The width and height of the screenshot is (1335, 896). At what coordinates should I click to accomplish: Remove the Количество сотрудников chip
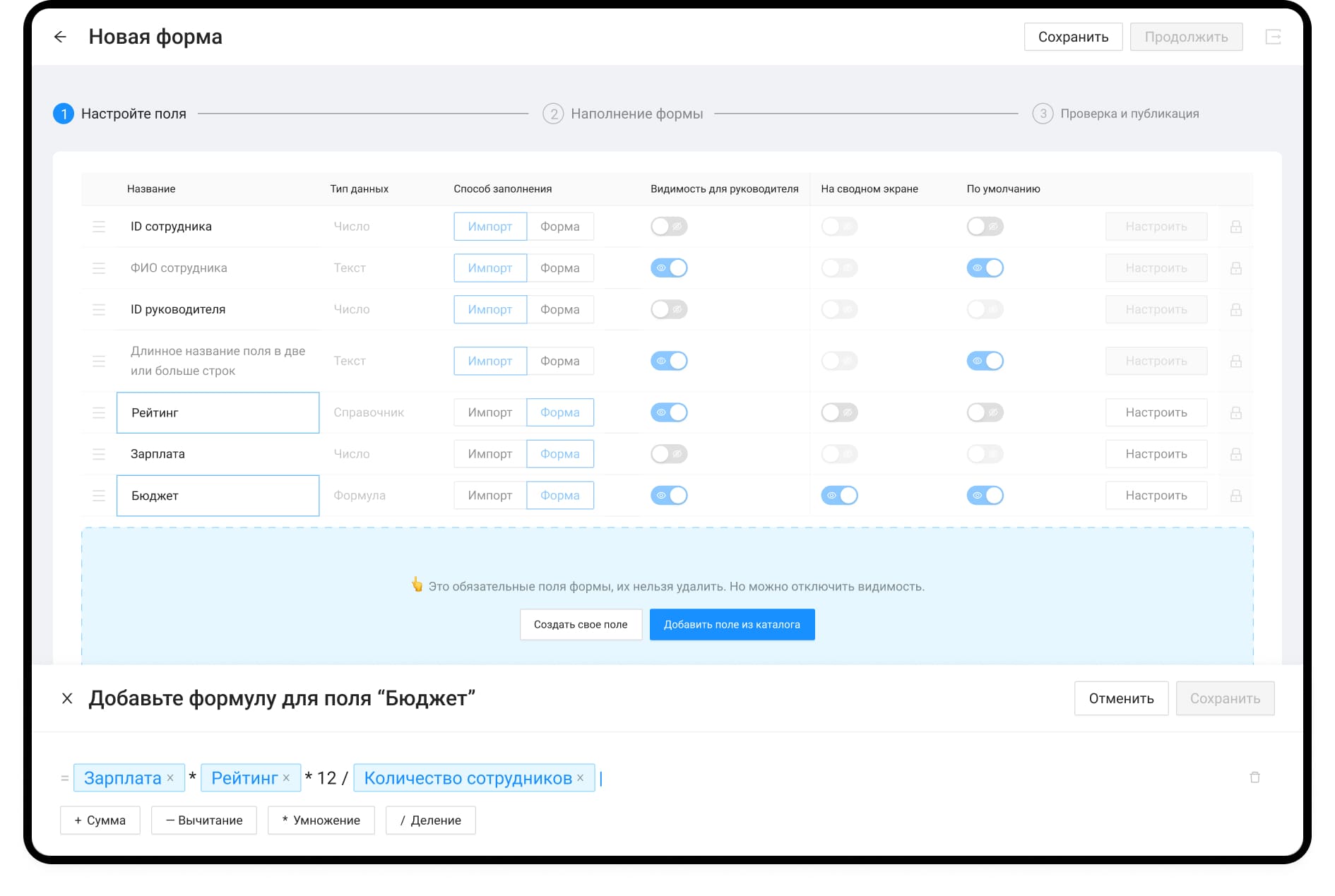click(580, 778)
